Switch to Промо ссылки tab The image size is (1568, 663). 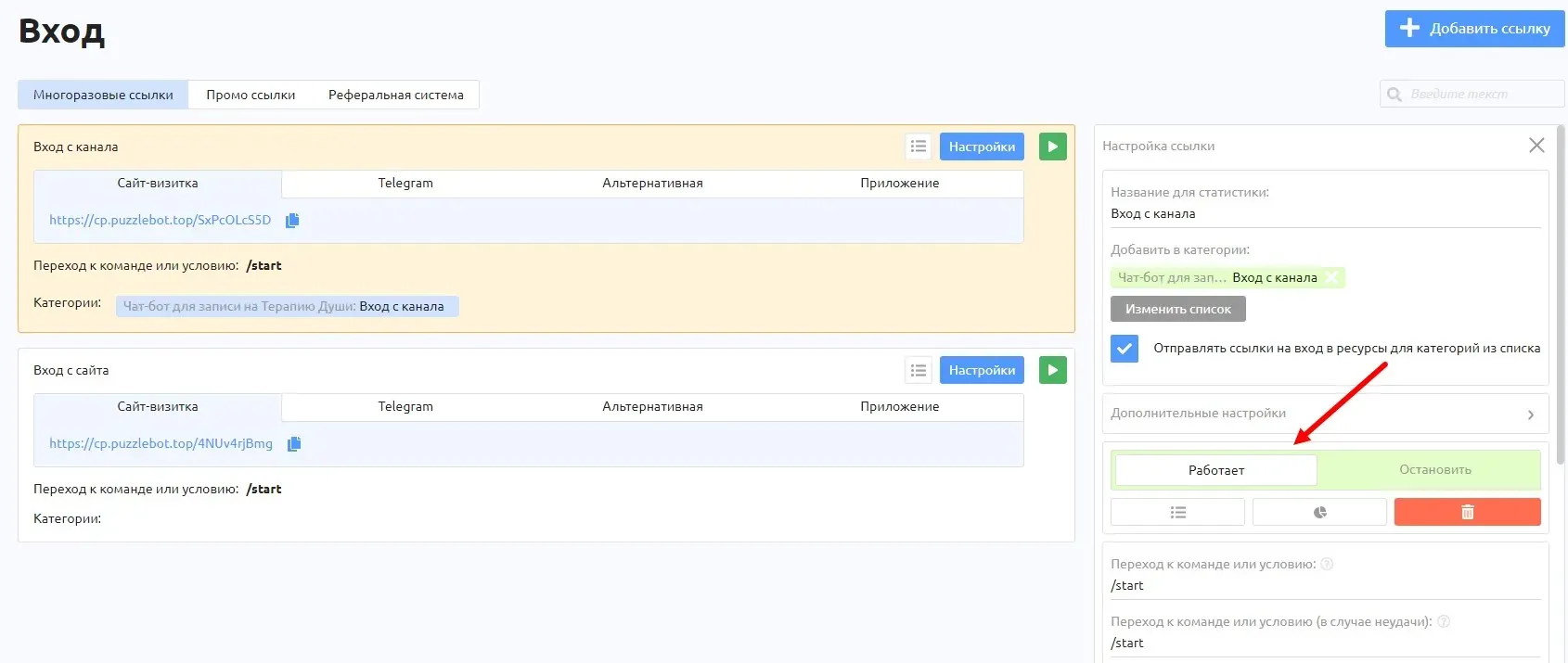point(251,95)
